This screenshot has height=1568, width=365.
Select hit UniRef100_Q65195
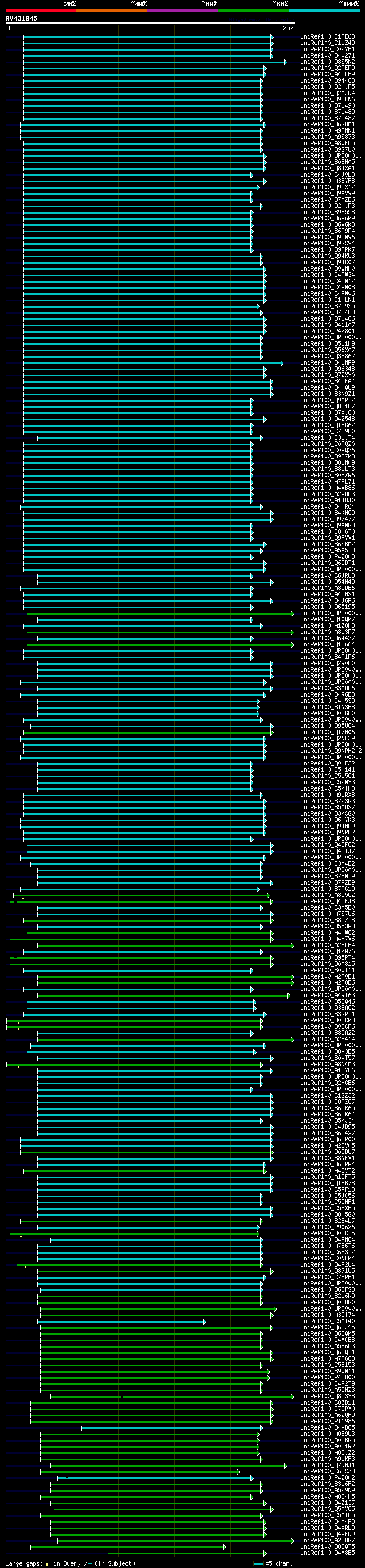click(x=327, y=607)
